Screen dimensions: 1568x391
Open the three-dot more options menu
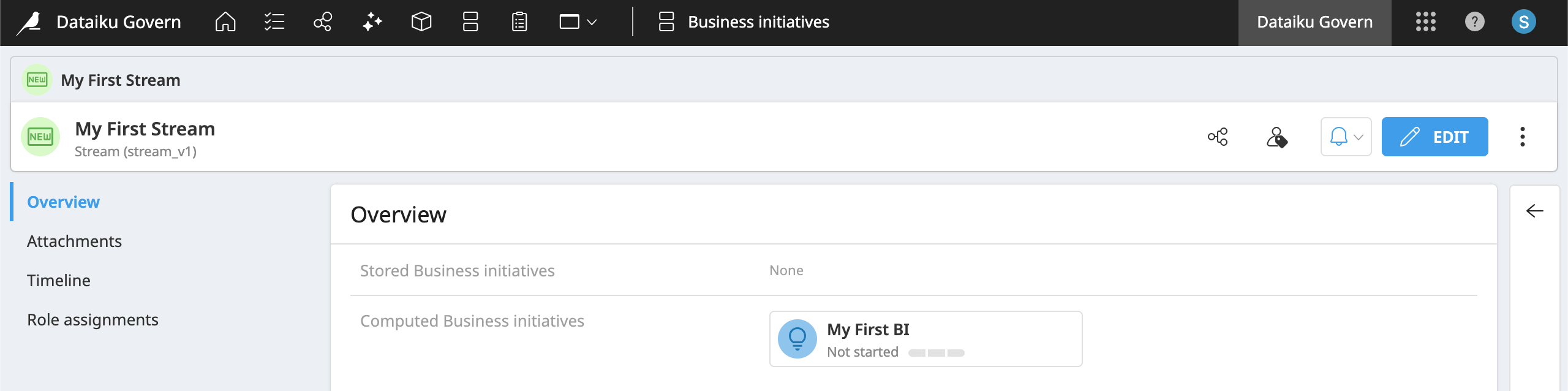1522,137
